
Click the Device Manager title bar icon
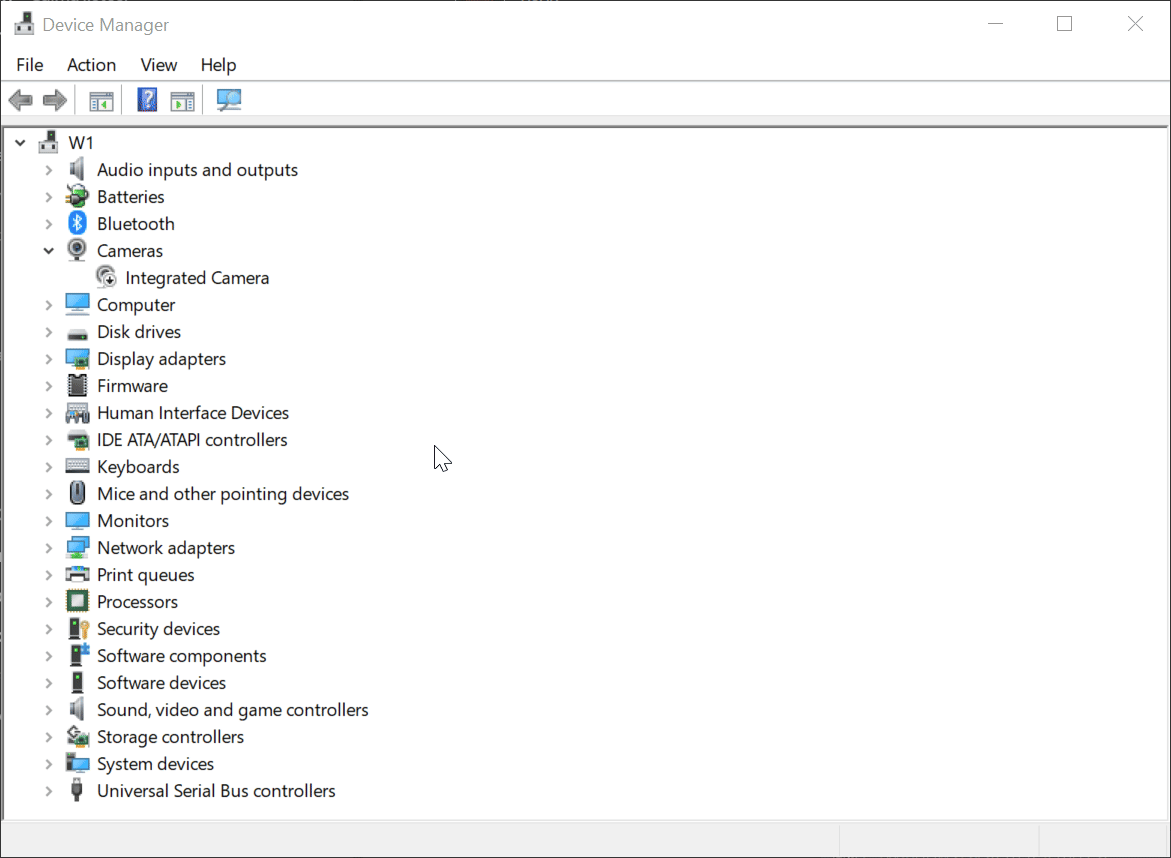pos(24,24)
